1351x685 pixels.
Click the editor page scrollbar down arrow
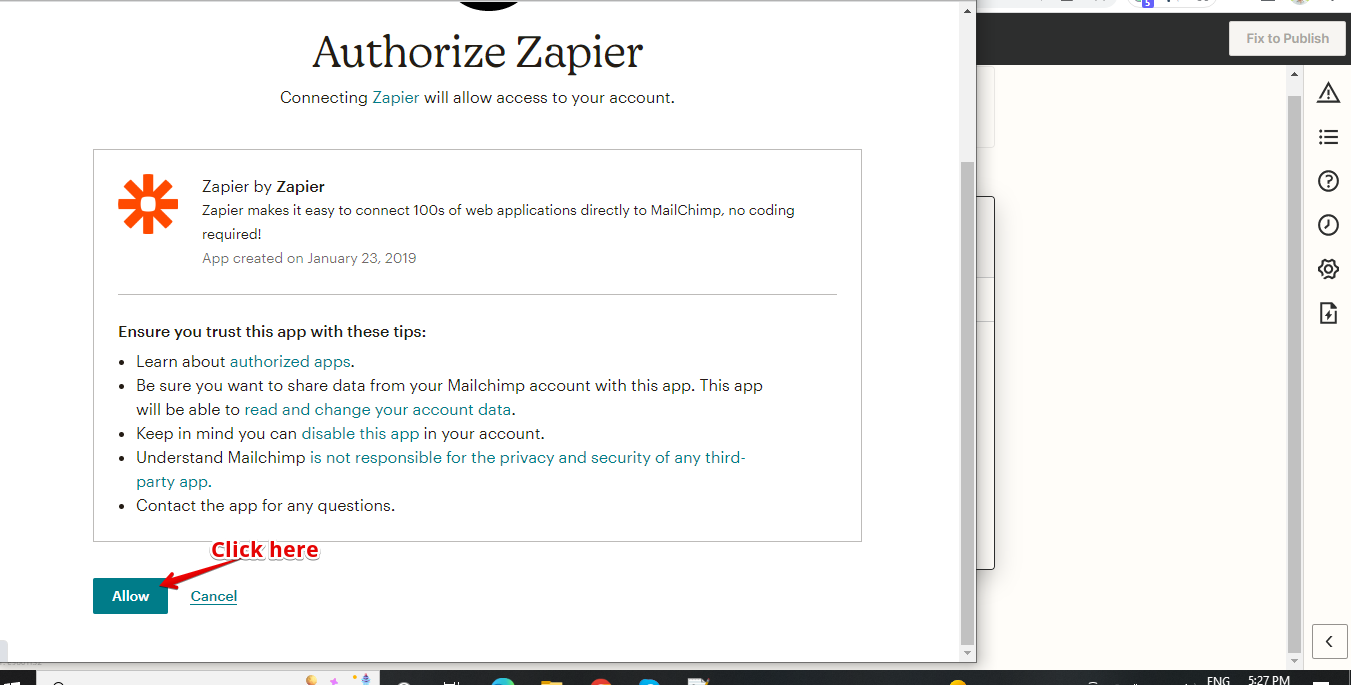click(x=1295, y=661)
